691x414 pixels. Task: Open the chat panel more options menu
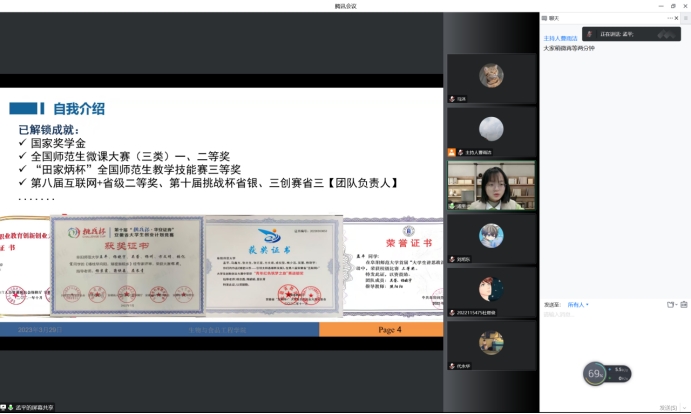(669, 17)
